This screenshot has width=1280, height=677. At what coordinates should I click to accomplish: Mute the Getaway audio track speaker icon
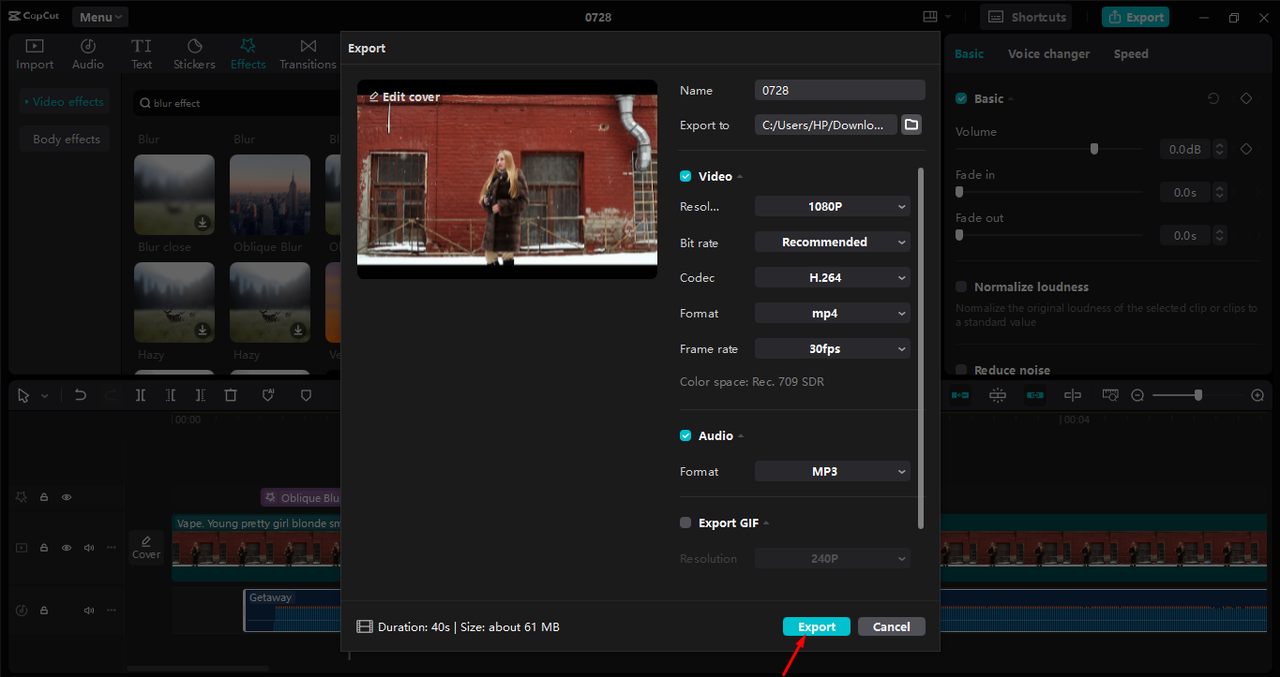tap(89, 610)
